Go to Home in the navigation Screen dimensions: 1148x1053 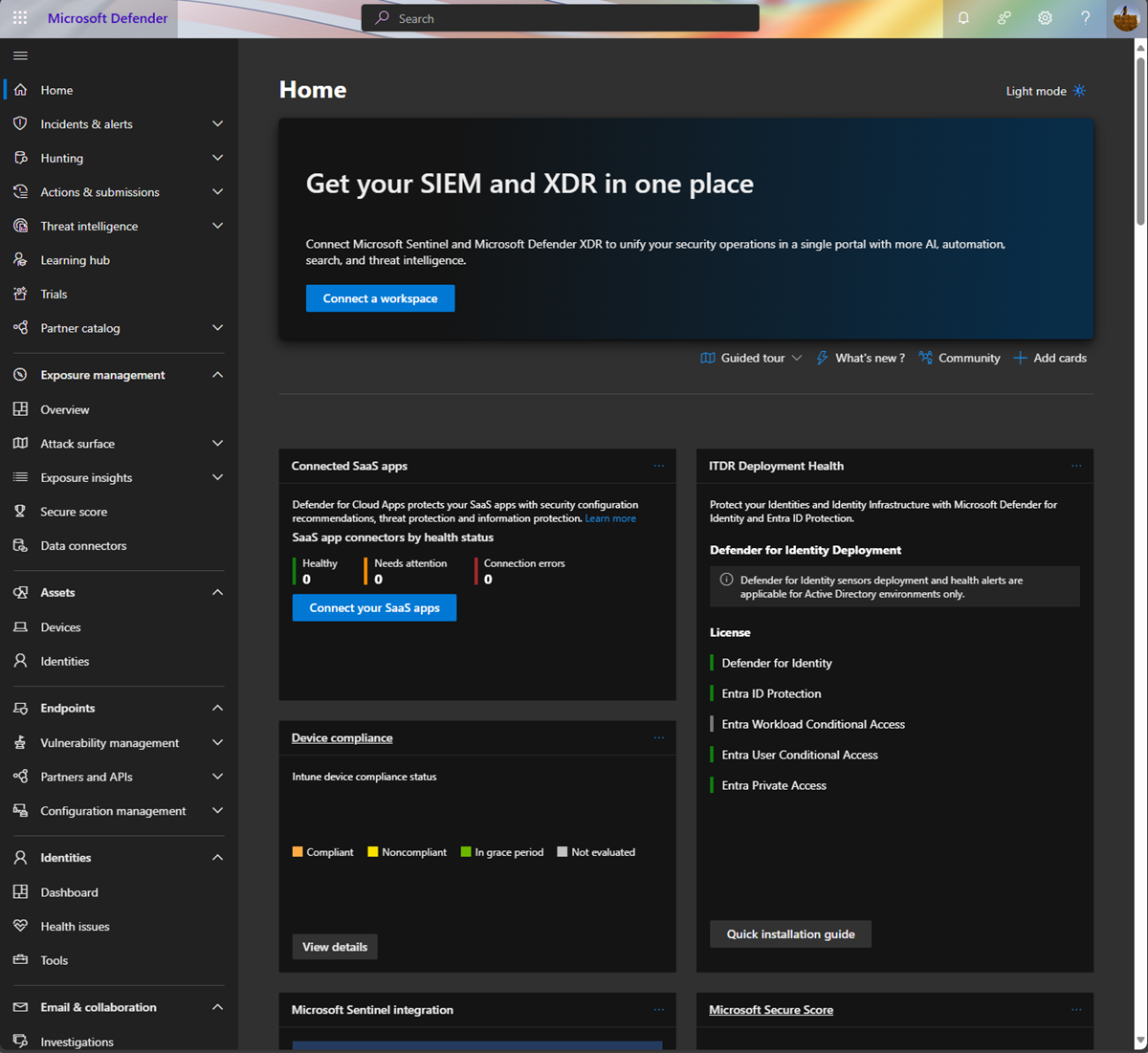click(x=57, y=89)
